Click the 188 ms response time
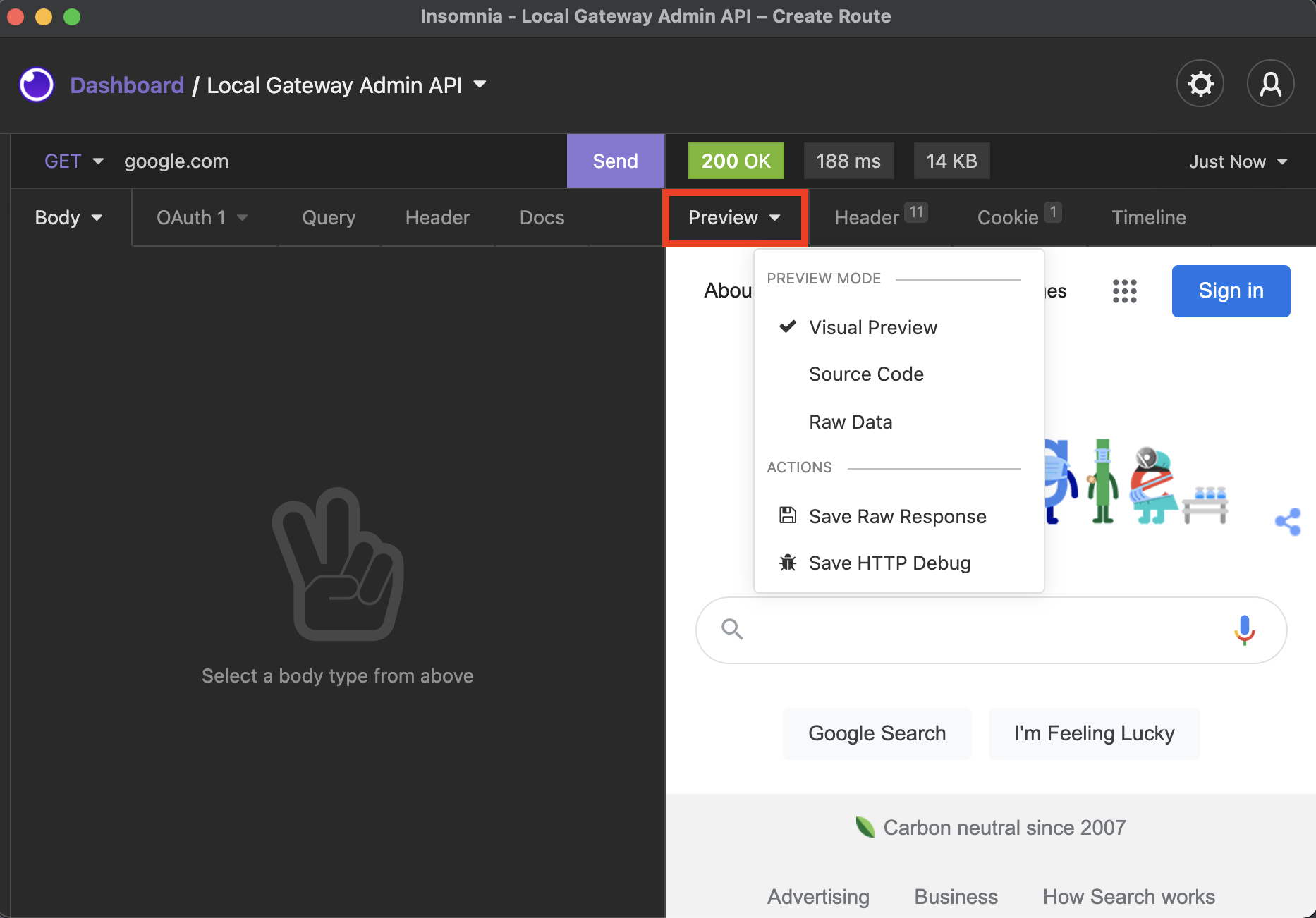1316x918 pixels. [x=848, y=161]
